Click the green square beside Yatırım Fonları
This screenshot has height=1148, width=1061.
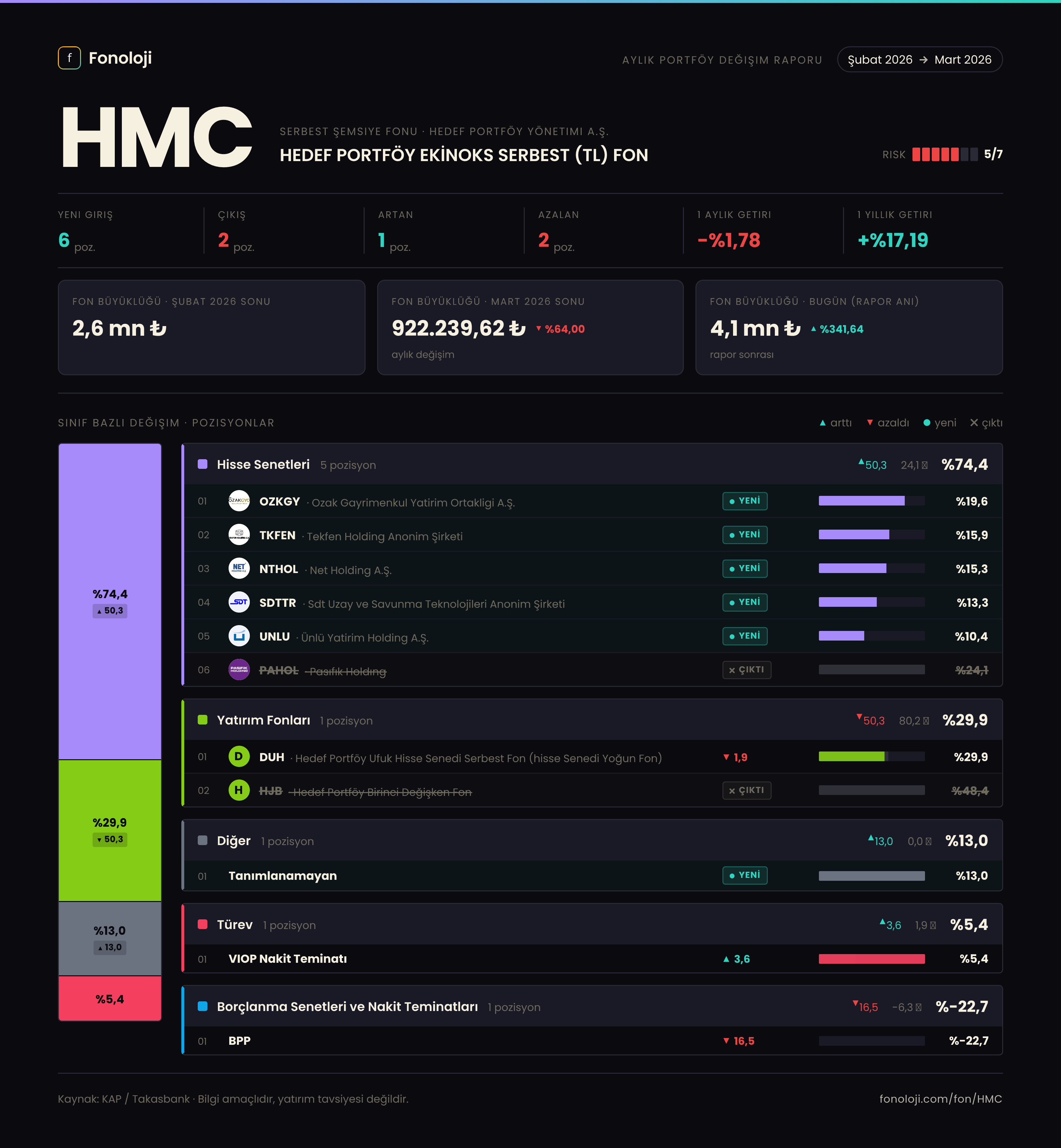tap(203, 720)
